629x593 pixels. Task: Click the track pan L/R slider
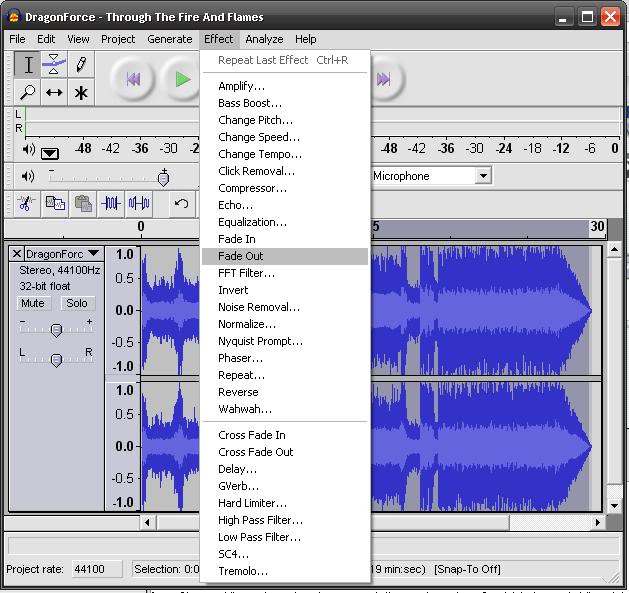56,359
